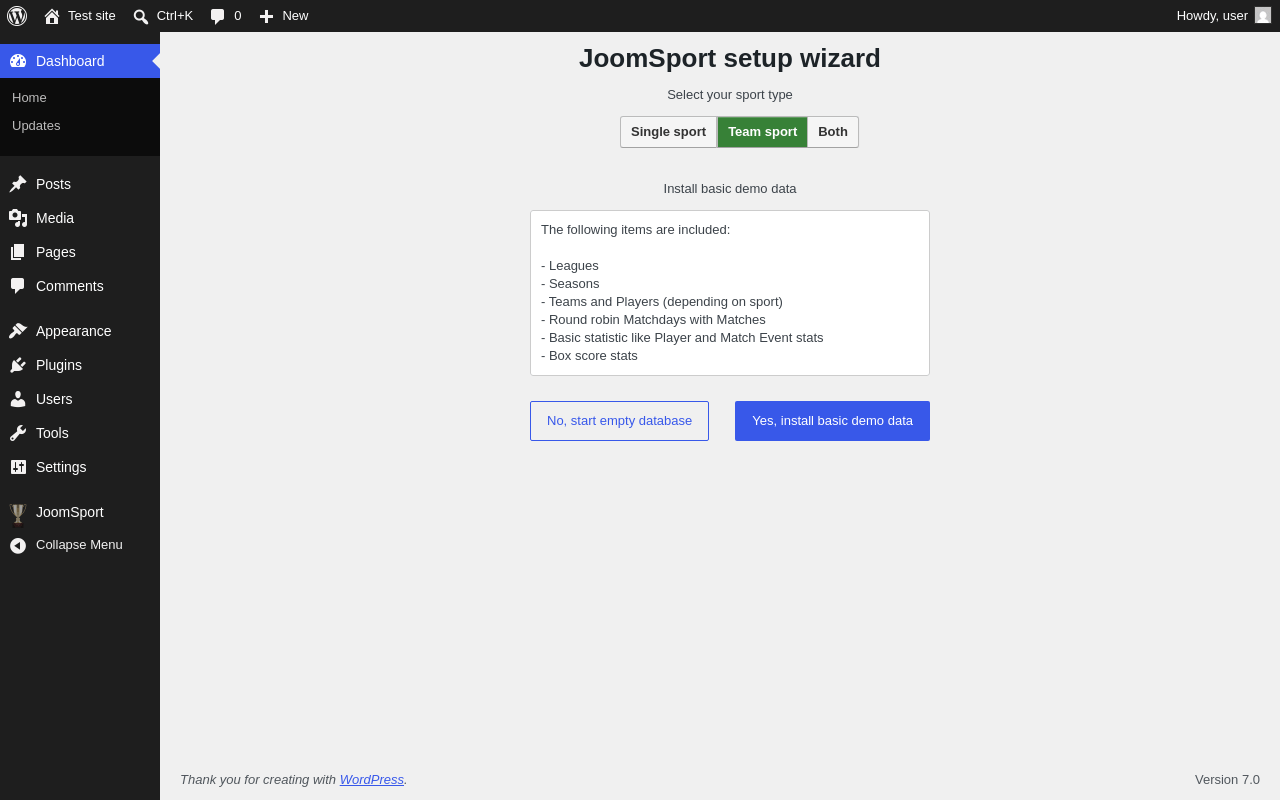The height and width of the screenshot is (800, 1280).
Task: Click the Comments bubble icon in sidebar
Action: 18,286
